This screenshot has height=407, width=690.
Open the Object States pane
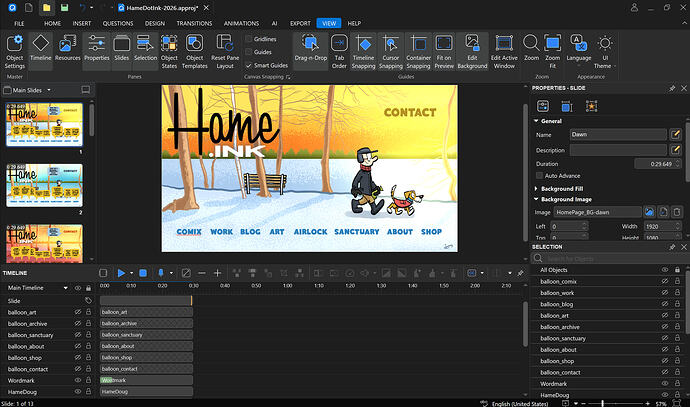pyautogui.click(x=169, y=49)
